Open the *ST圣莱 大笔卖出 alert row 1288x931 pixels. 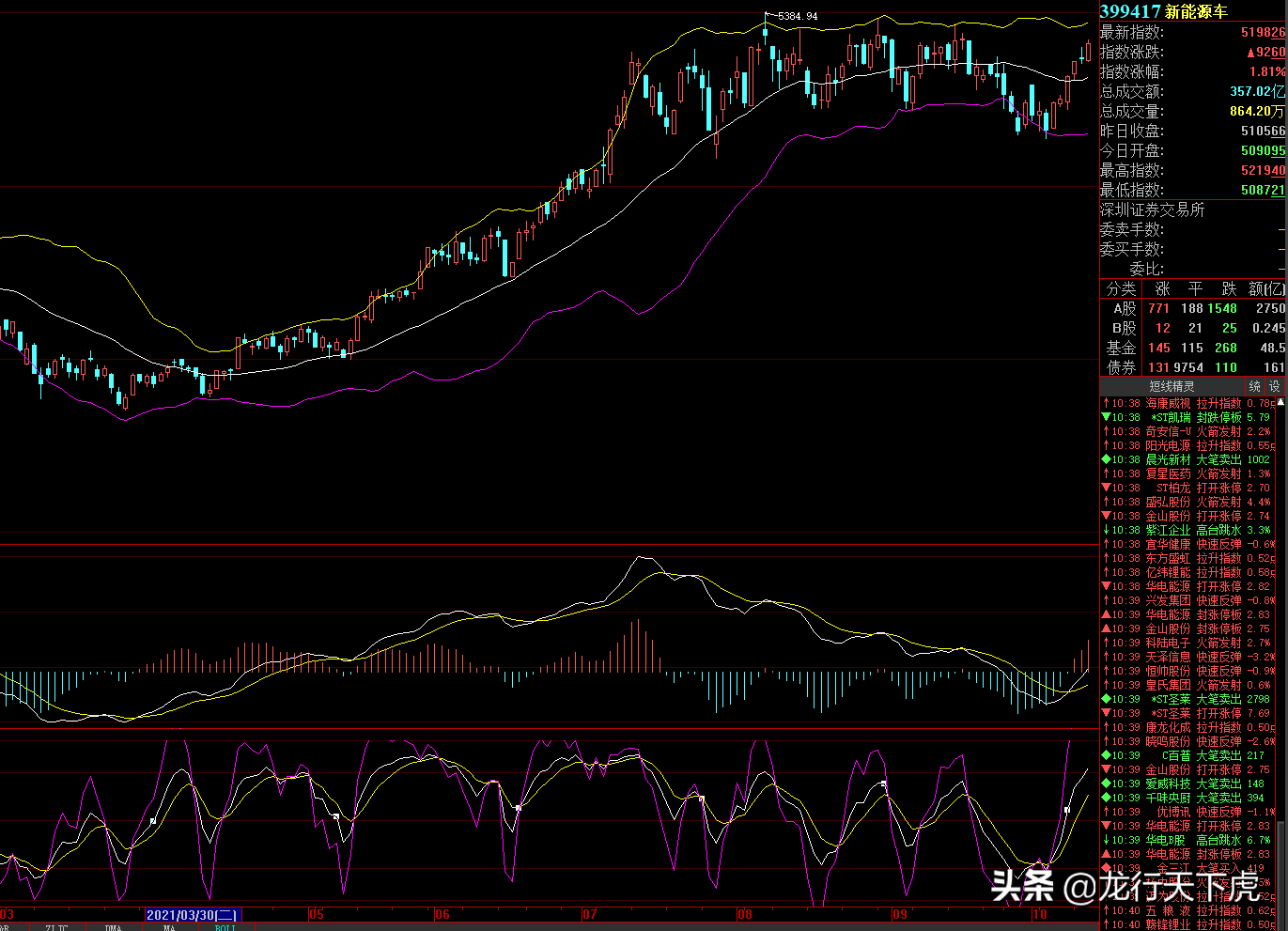[x=1188, y=699]
